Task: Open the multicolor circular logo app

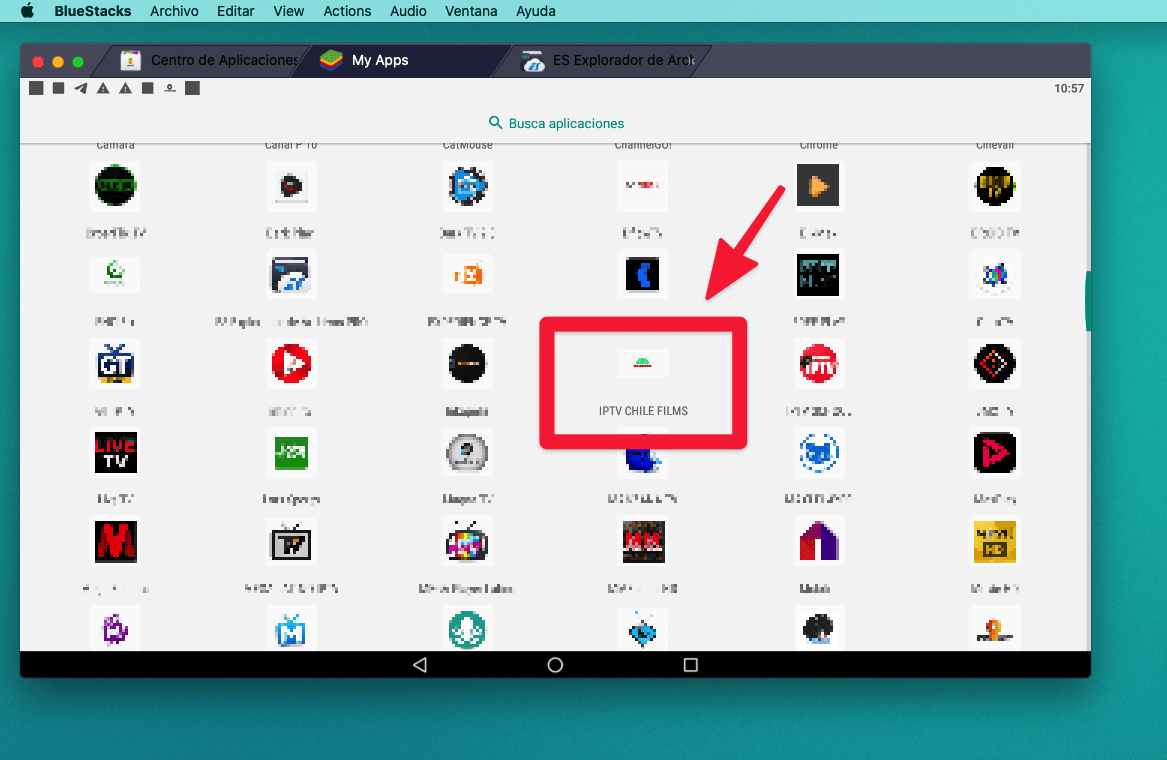Action: (995, 275)
